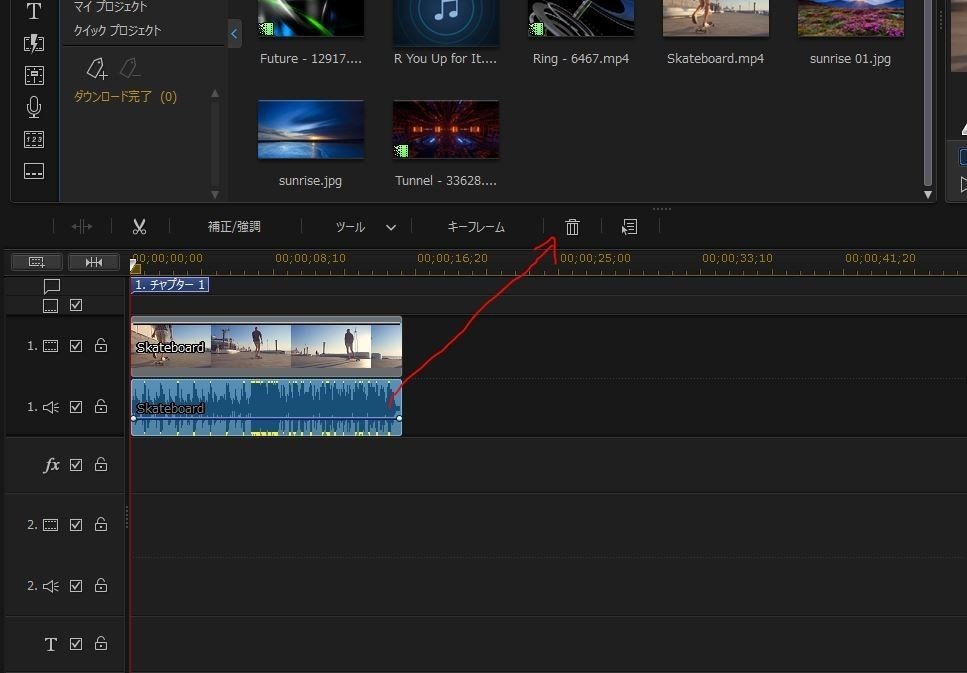Open the Transition Room lightning icon

34,43
